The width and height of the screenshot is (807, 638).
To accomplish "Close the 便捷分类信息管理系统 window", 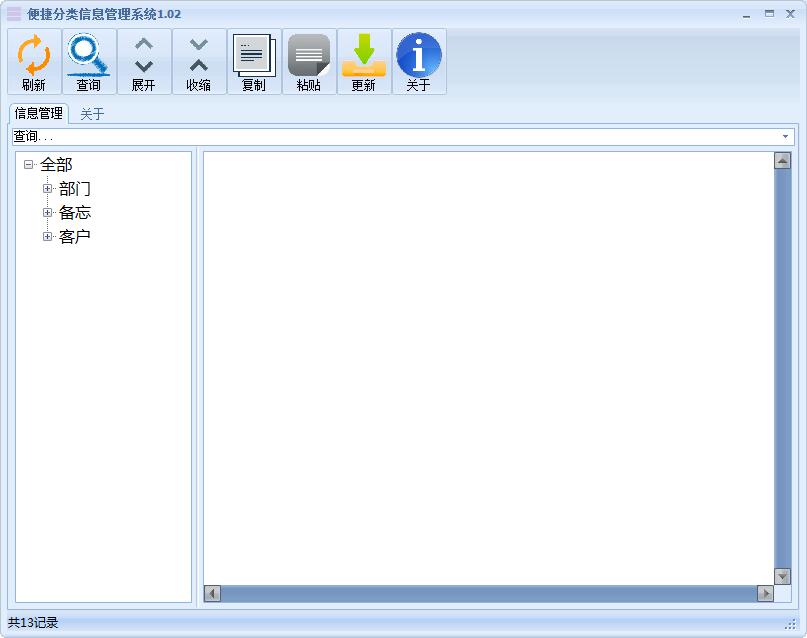I will (791, 14).
